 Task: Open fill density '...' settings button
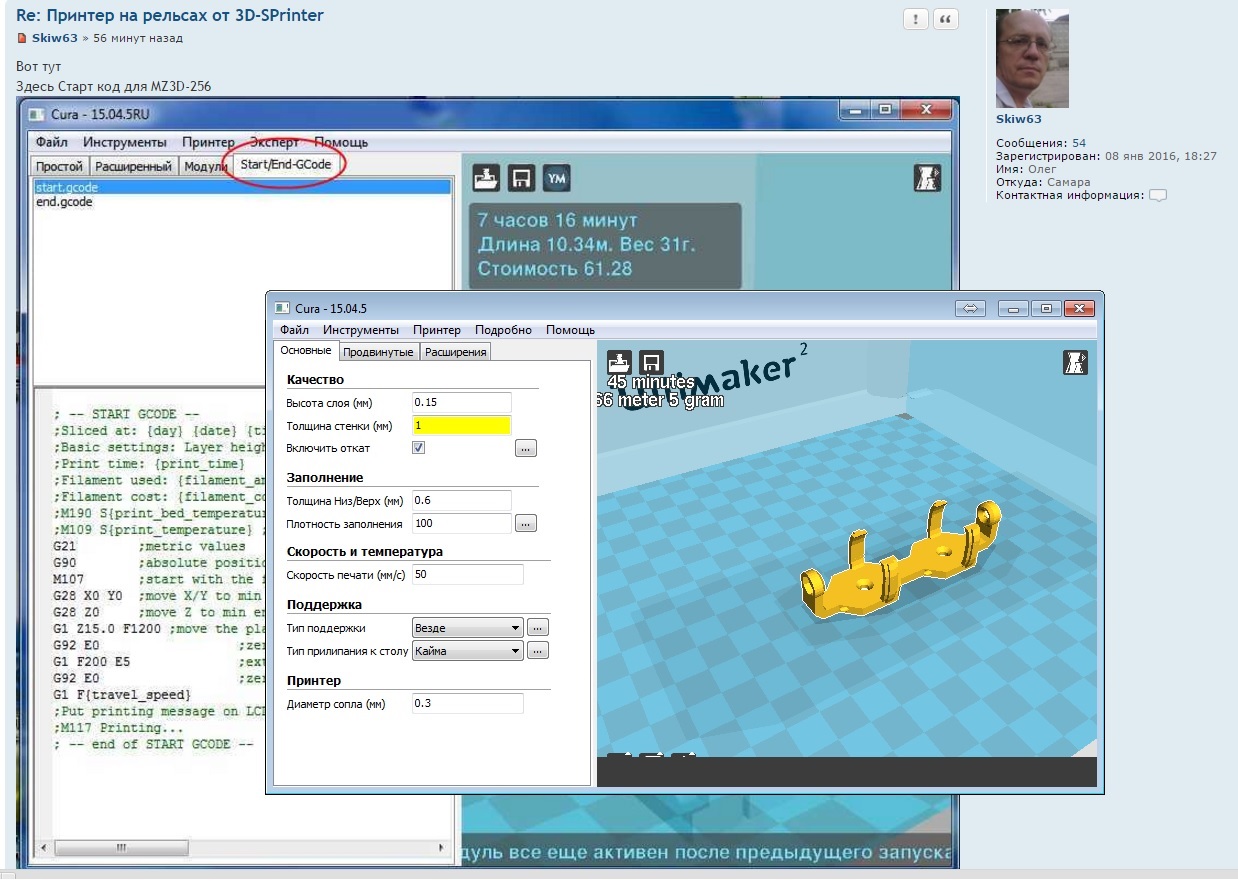[x=527, y=524]
